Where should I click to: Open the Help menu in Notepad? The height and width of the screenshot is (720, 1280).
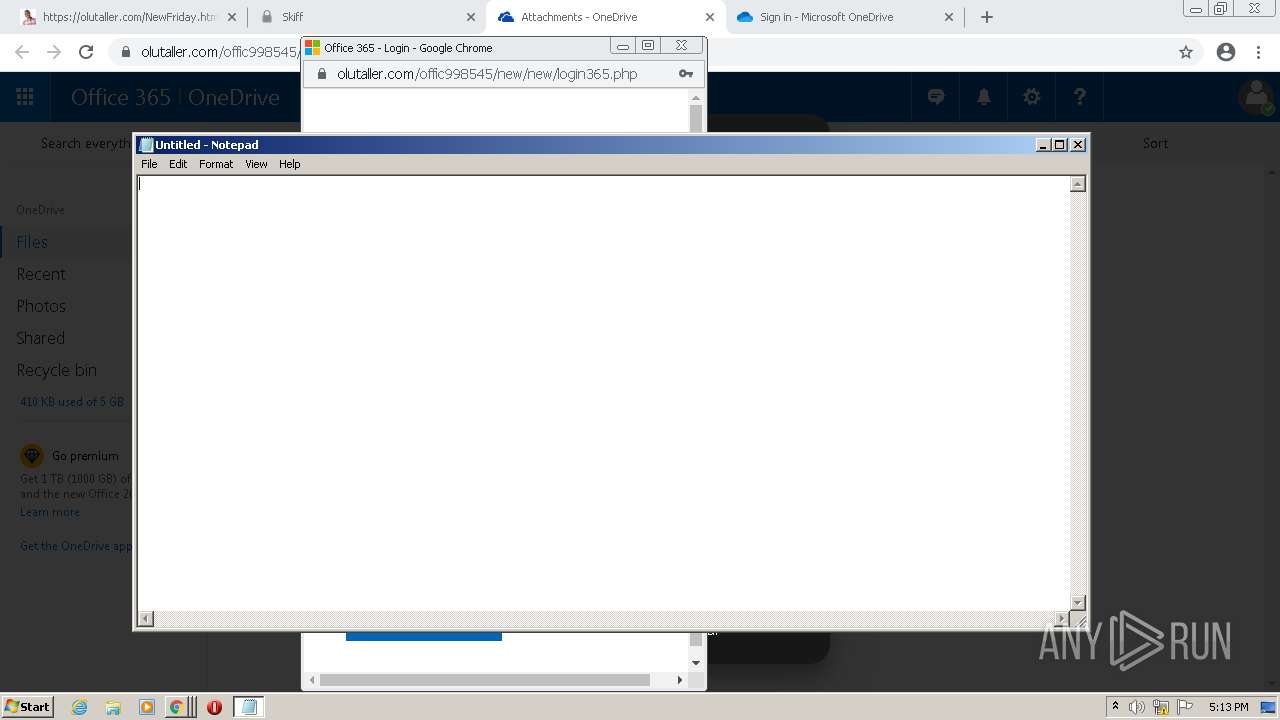pos(289,164)
